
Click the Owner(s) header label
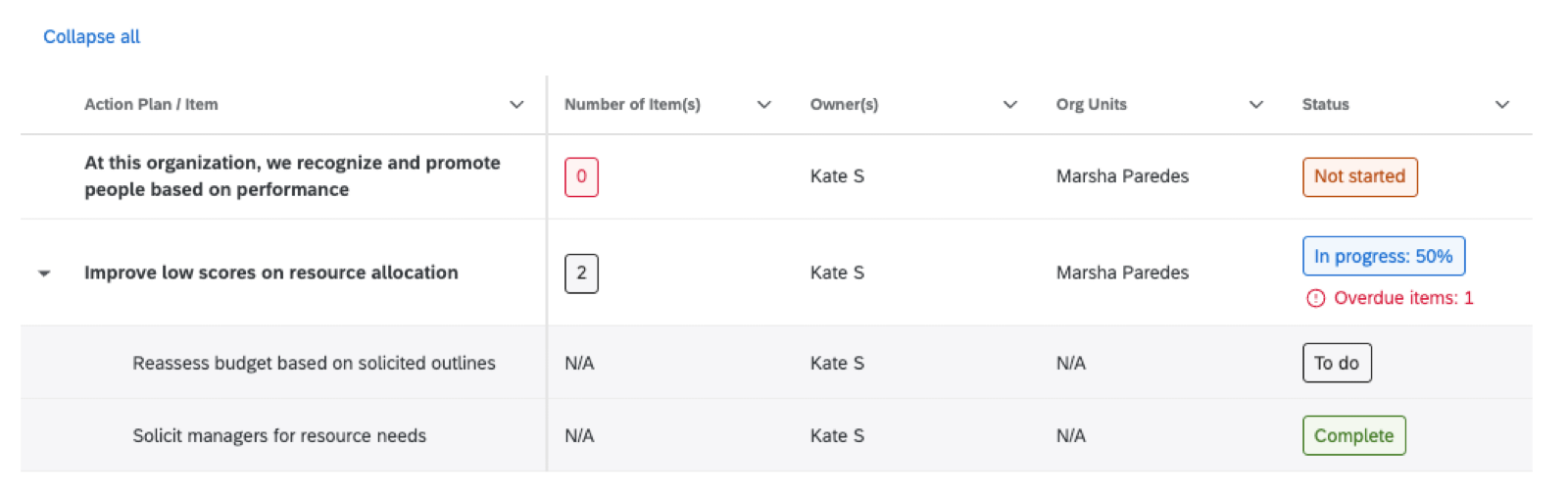[x=844, y=104]
